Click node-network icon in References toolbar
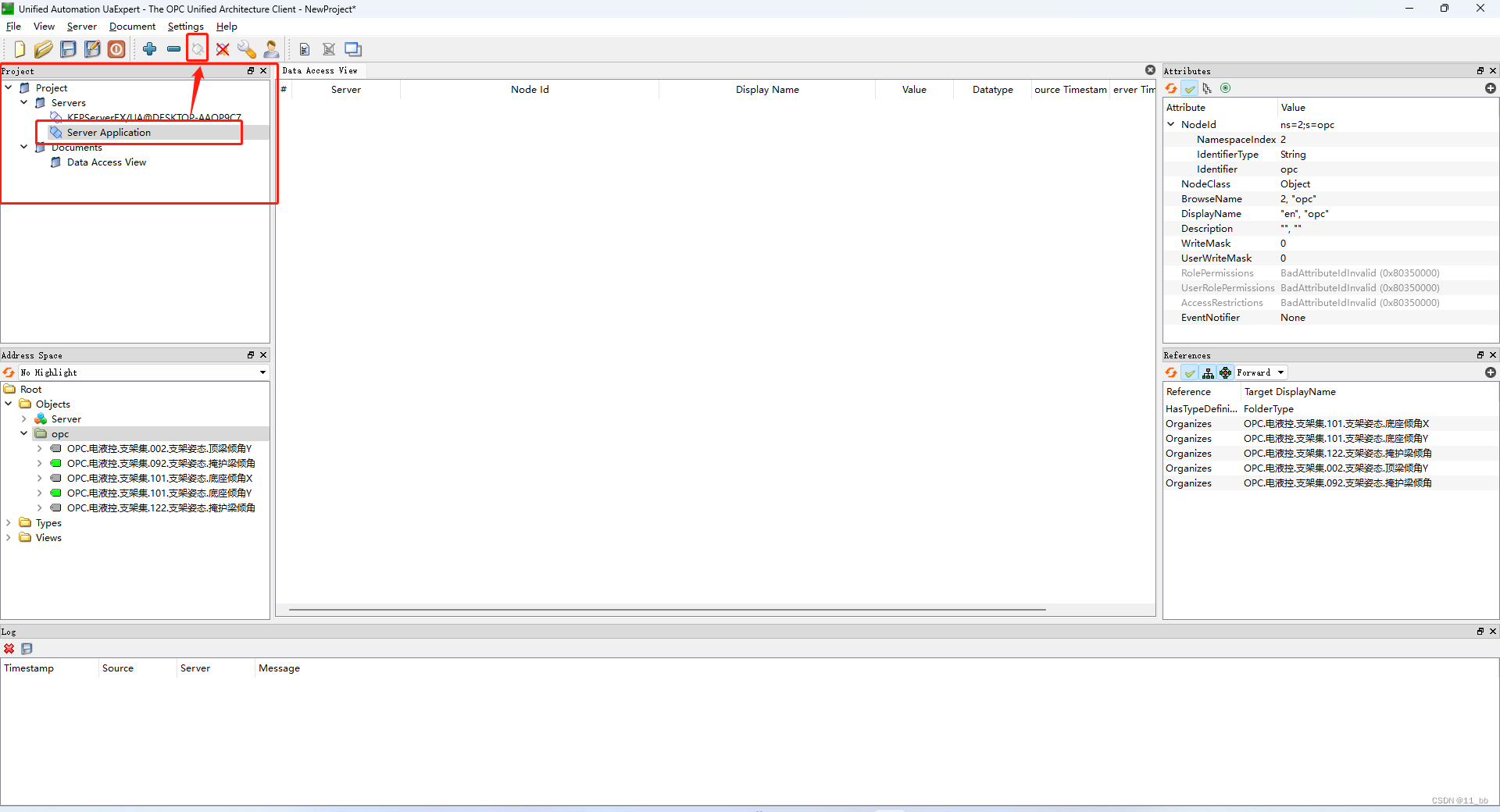Screen dimensions: 1500x812 click(x=1225, y=372)
